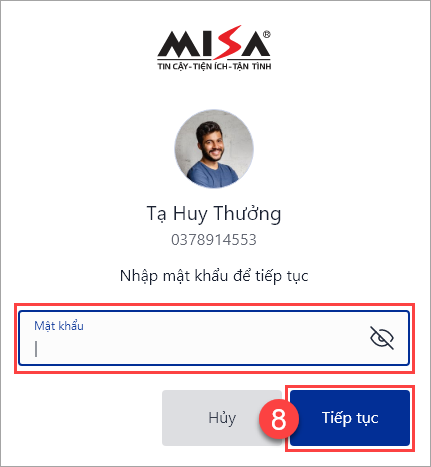Toggle password visibility with the crossed-eye icon

(382, 338)
